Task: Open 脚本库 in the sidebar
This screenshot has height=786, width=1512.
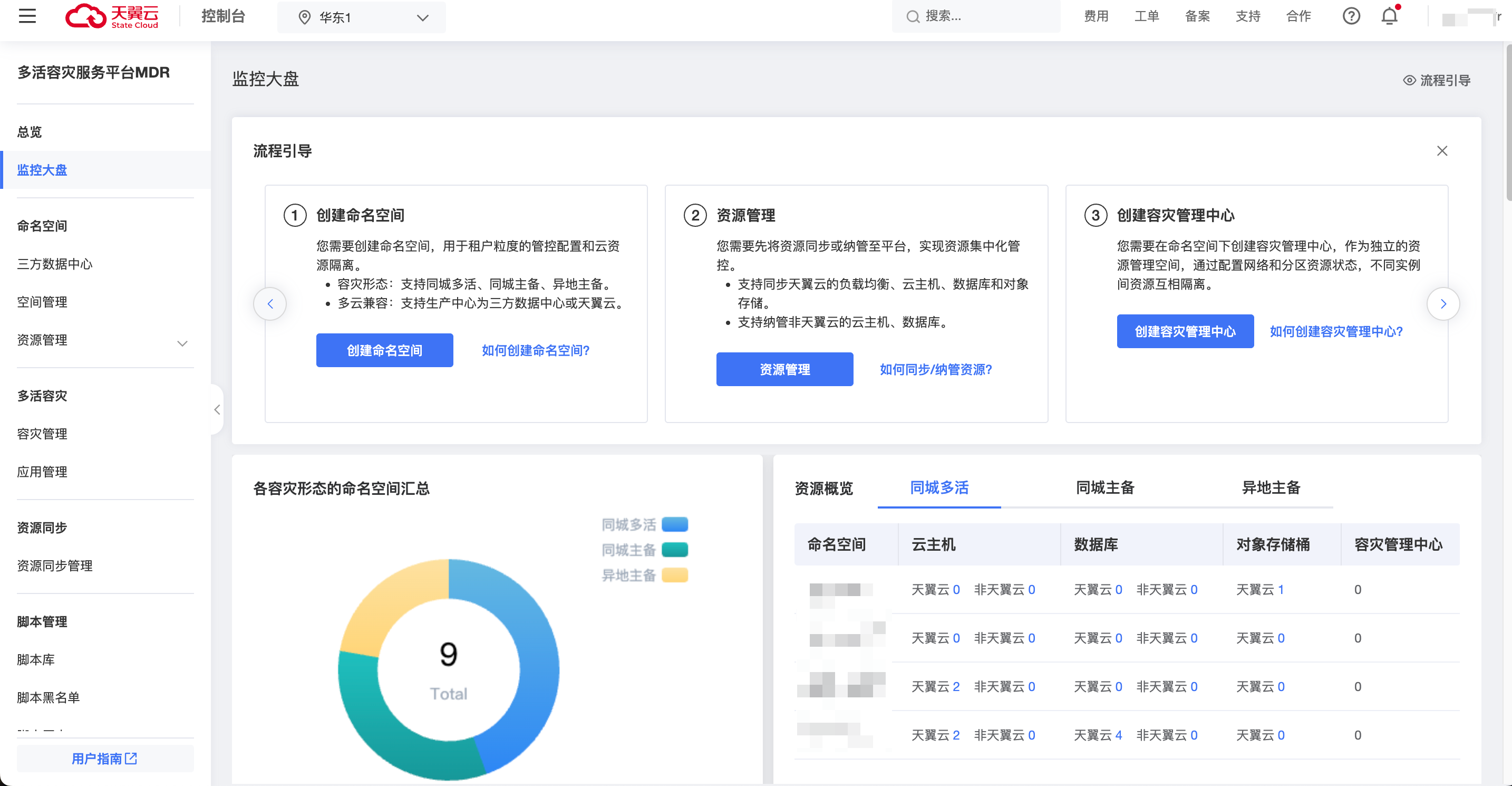Action: click(35, 660)
